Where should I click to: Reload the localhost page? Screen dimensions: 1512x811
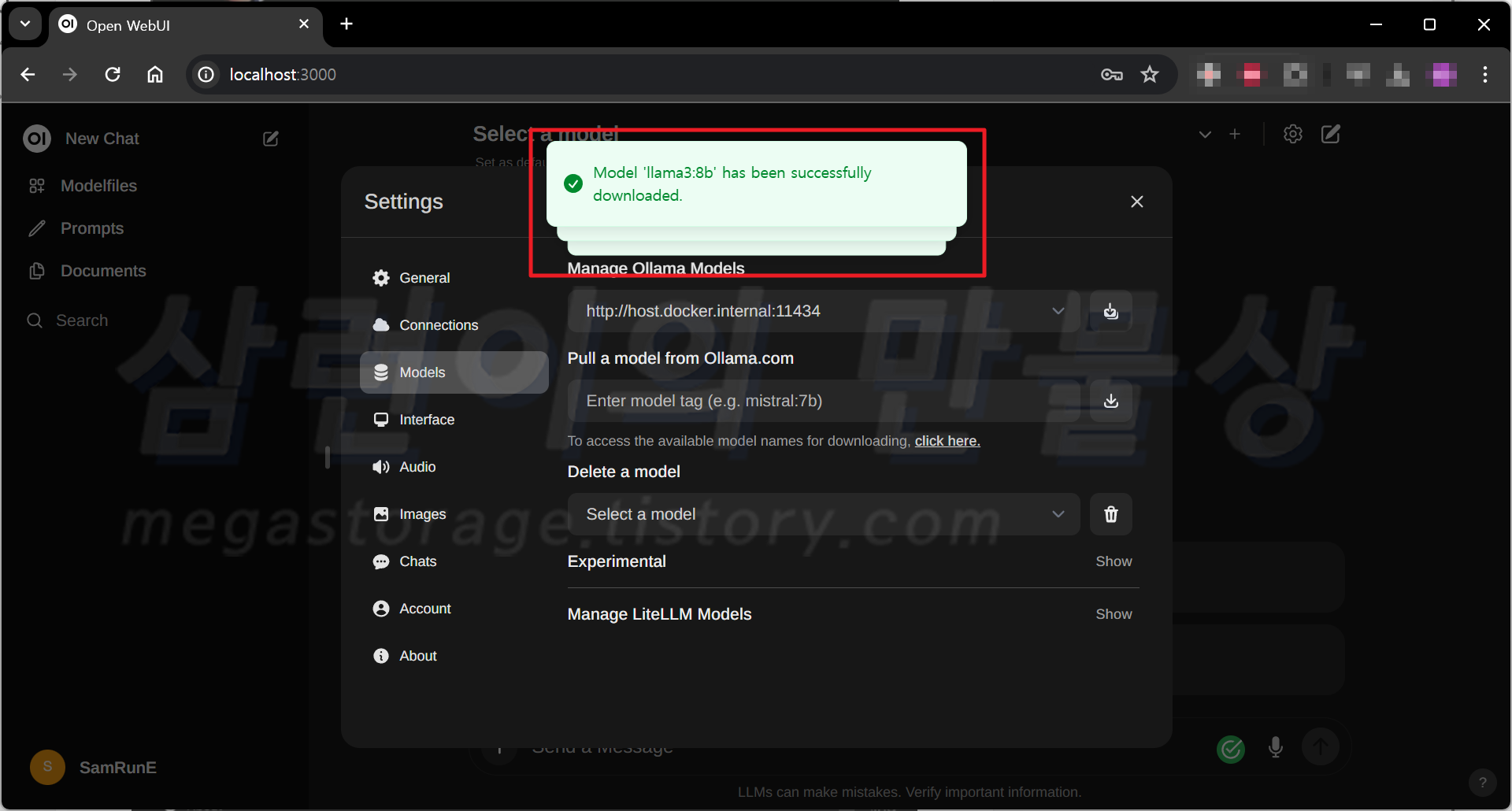[113, 75]
